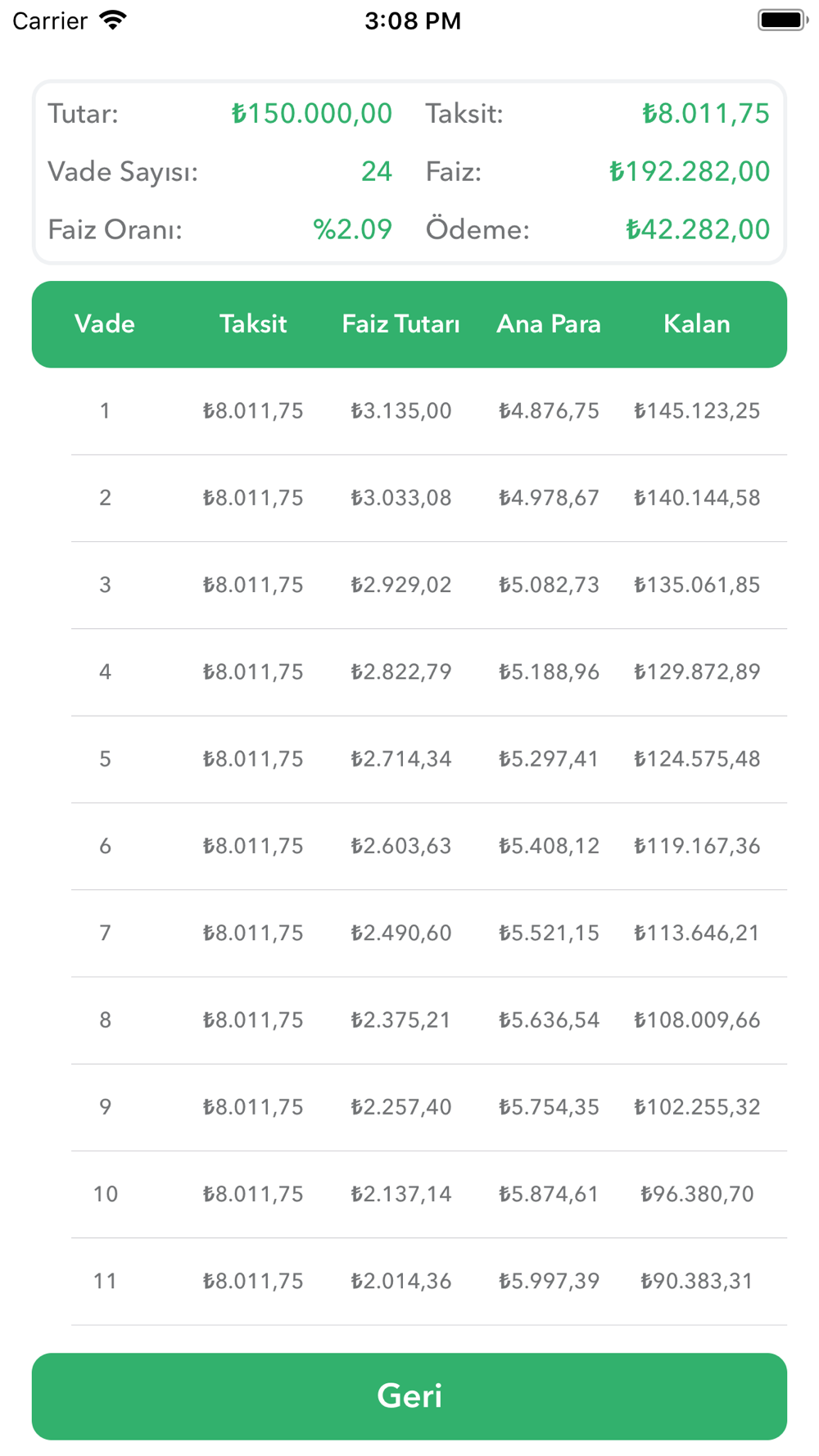Tap the Faiz Oranı value %2.09
Viewport: 819px width, 1456px height.
click(x=352, y=230)
